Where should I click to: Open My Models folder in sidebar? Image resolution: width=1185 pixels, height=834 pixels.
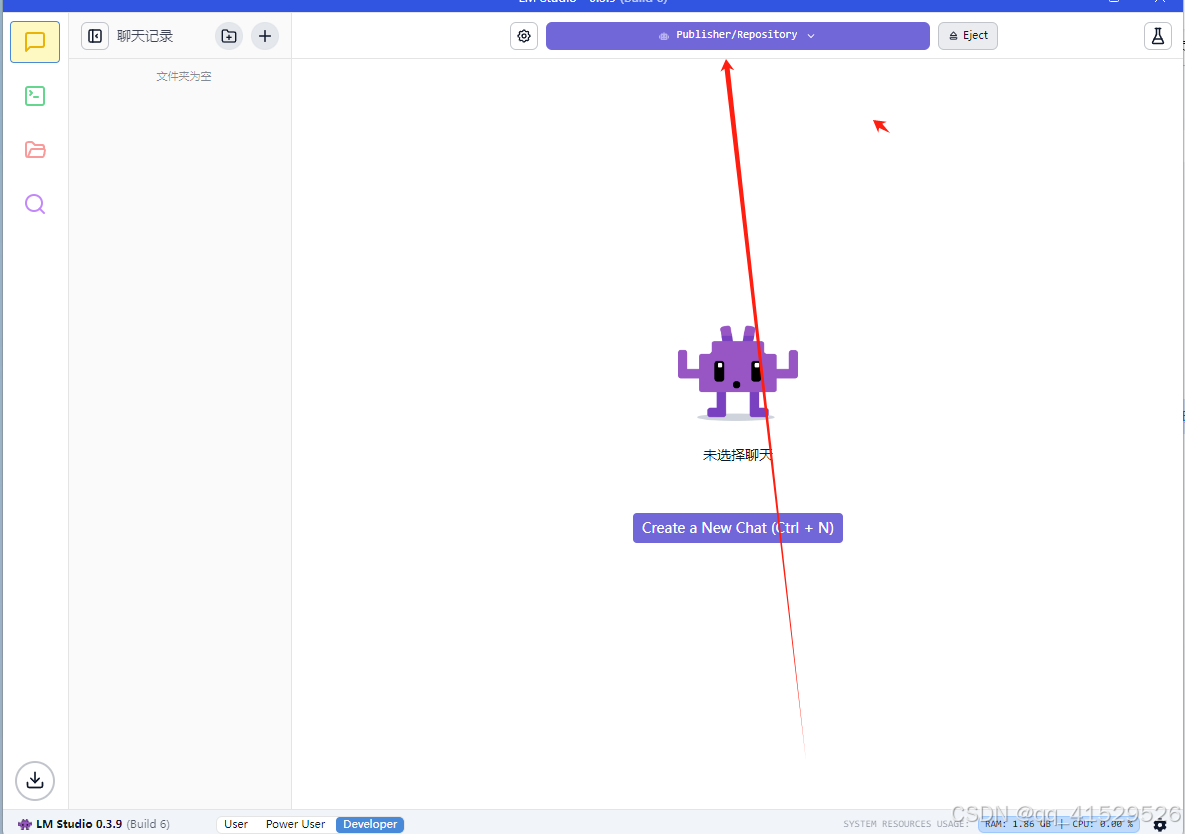click(x=35, y=150)
